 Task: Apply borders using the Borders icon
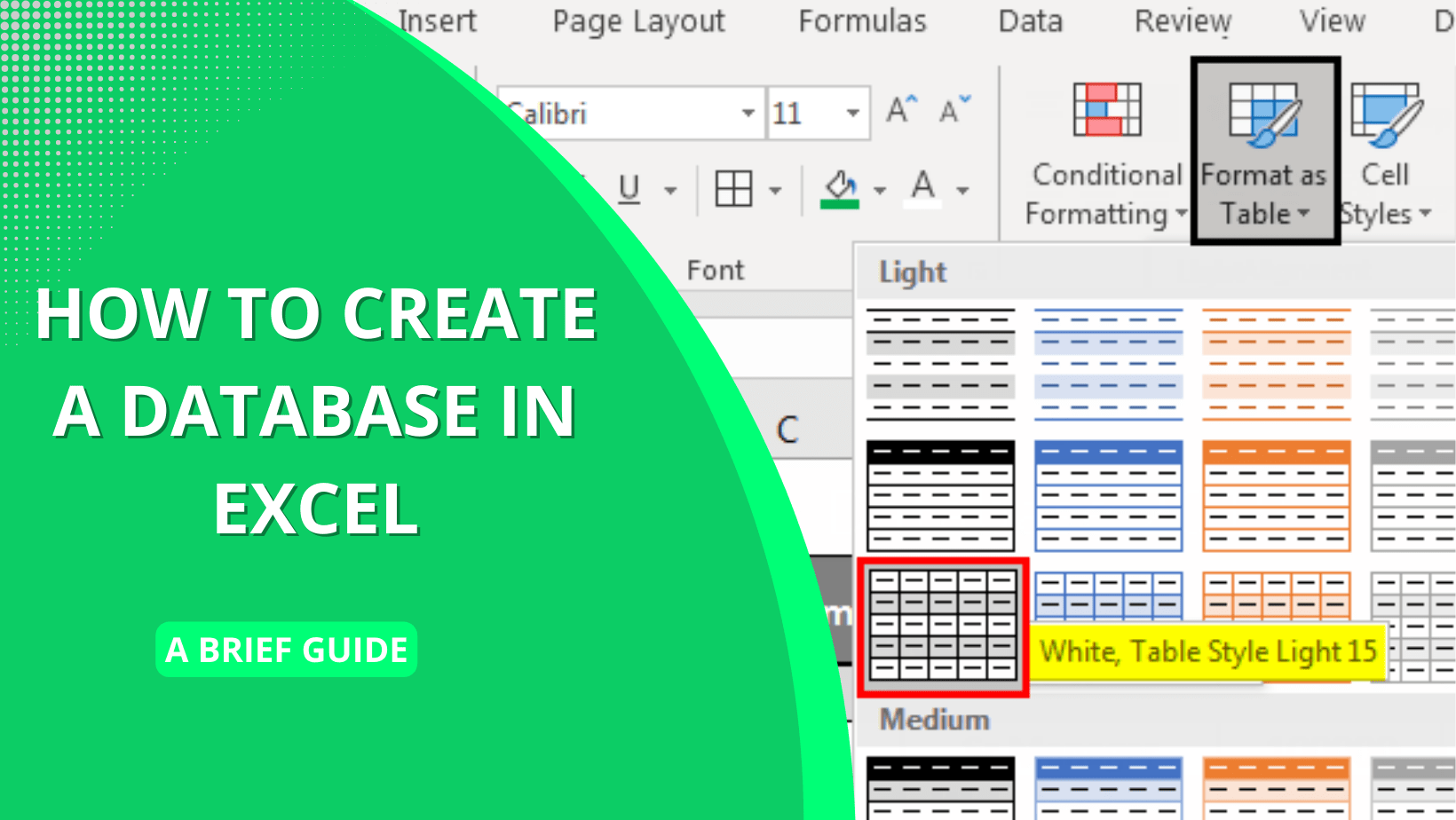(732, 187)
